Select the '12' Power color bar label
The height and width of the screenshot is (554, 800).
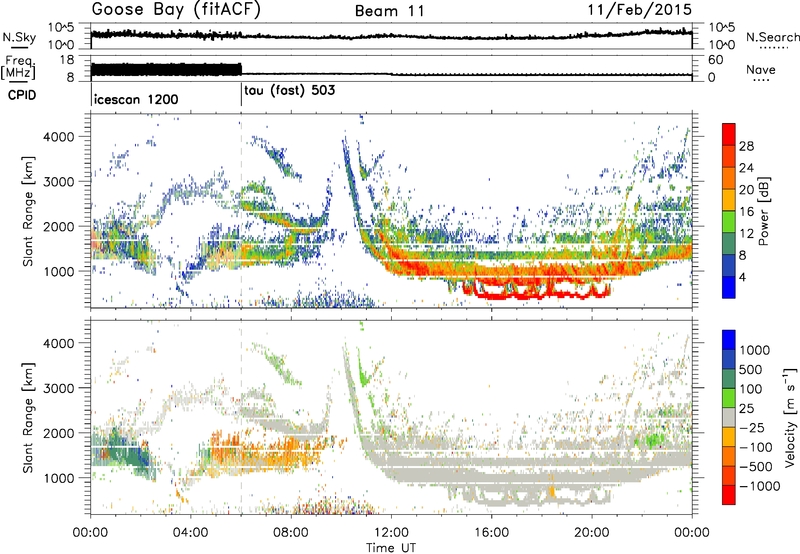point(746,234)
